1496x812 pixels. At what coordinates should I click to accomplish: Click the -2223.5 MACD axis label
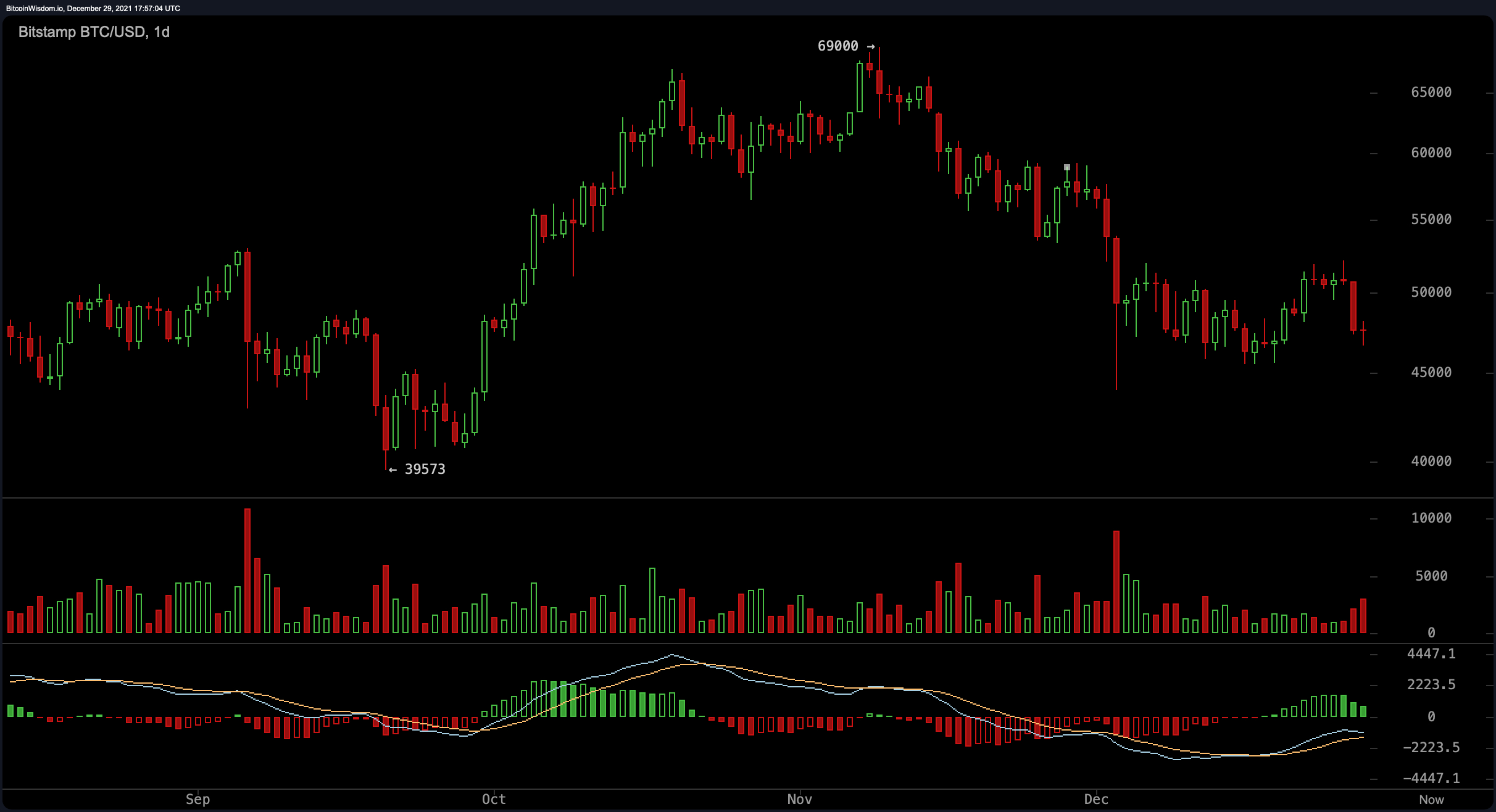pyautogui.click(x=1431, y=748)
